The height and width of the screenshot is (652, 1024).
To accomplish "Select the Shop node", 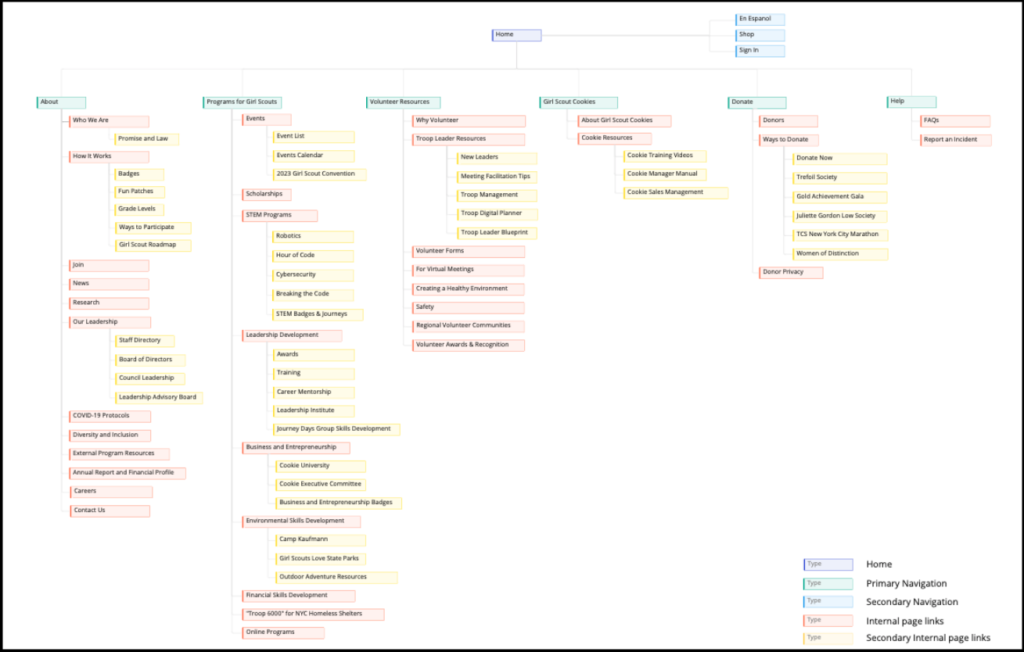I will tap(760, 35).
